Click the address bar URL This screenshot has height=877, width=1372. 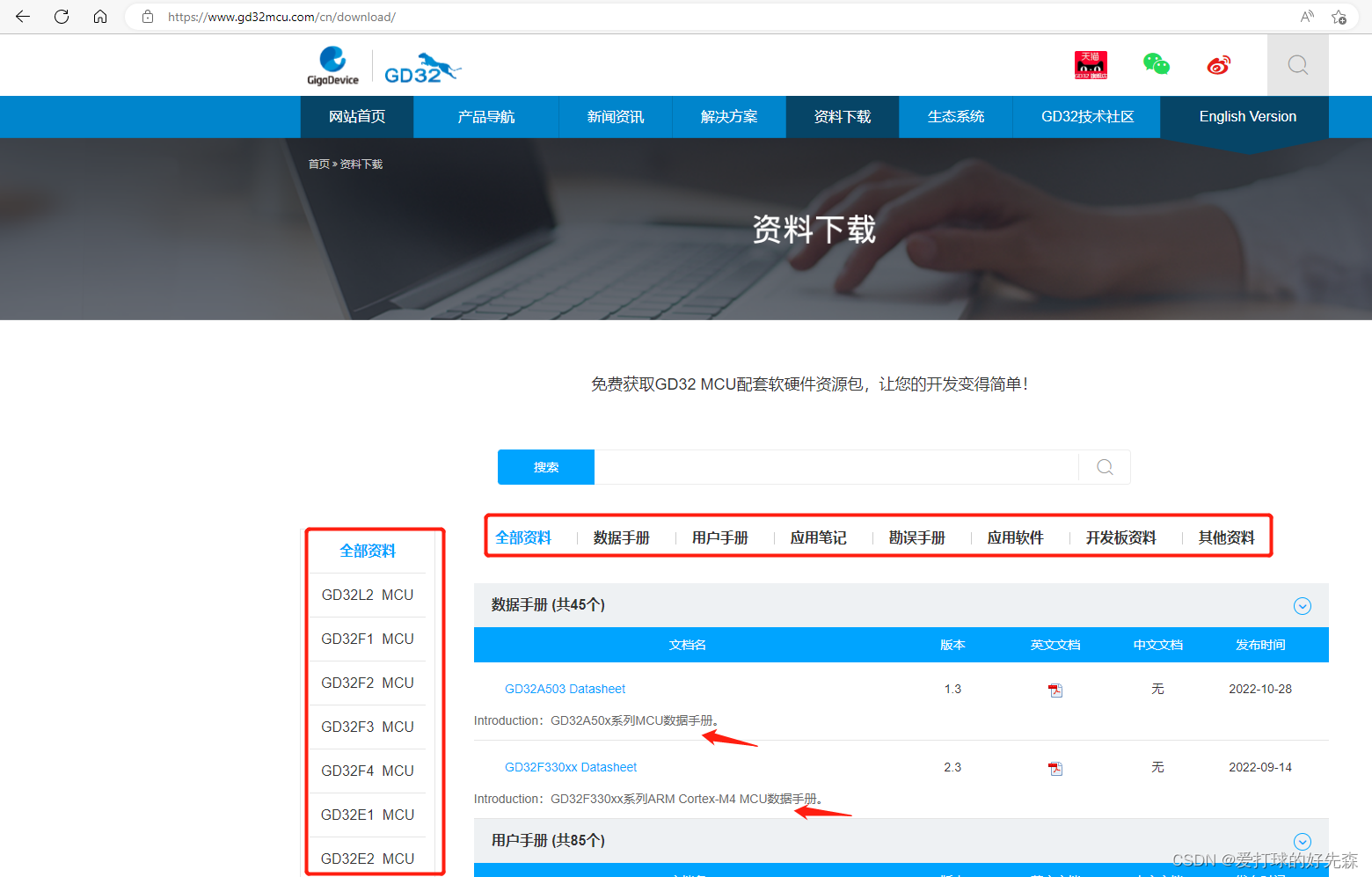coord(281,17)
